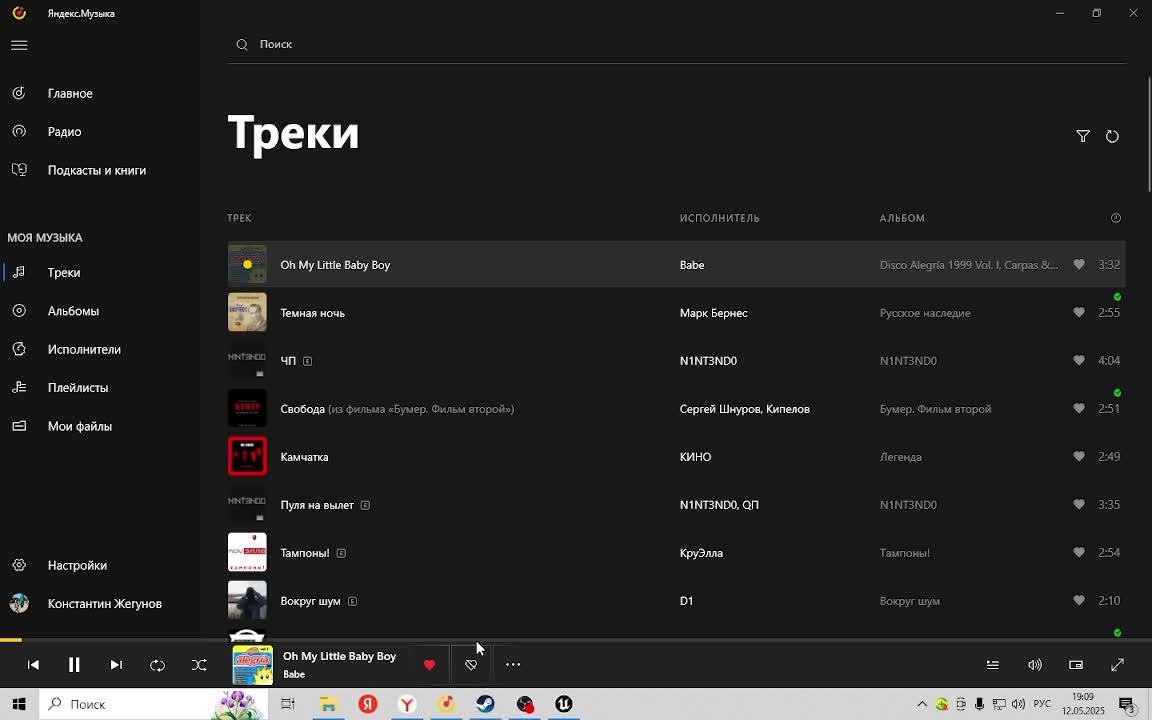
Task: Open Плейлисты in the sidebar
Action: [x=78, y=387]
